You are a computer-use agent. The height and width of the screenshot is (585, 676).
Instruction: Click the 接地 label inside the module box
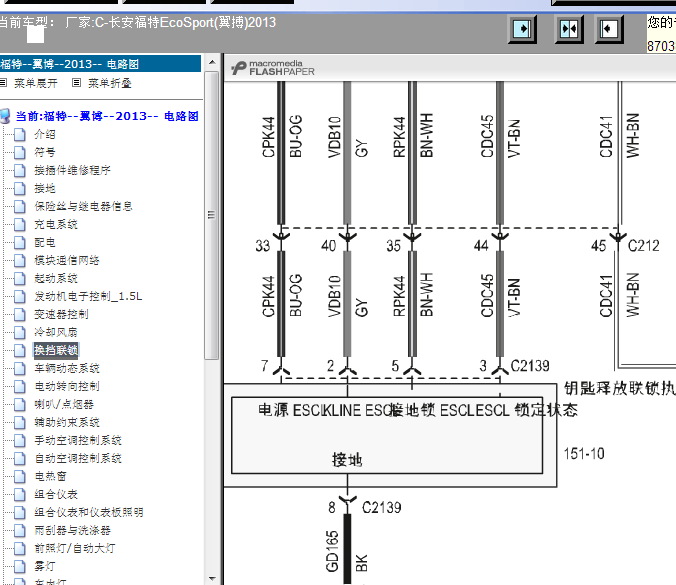tap(347, 460)
